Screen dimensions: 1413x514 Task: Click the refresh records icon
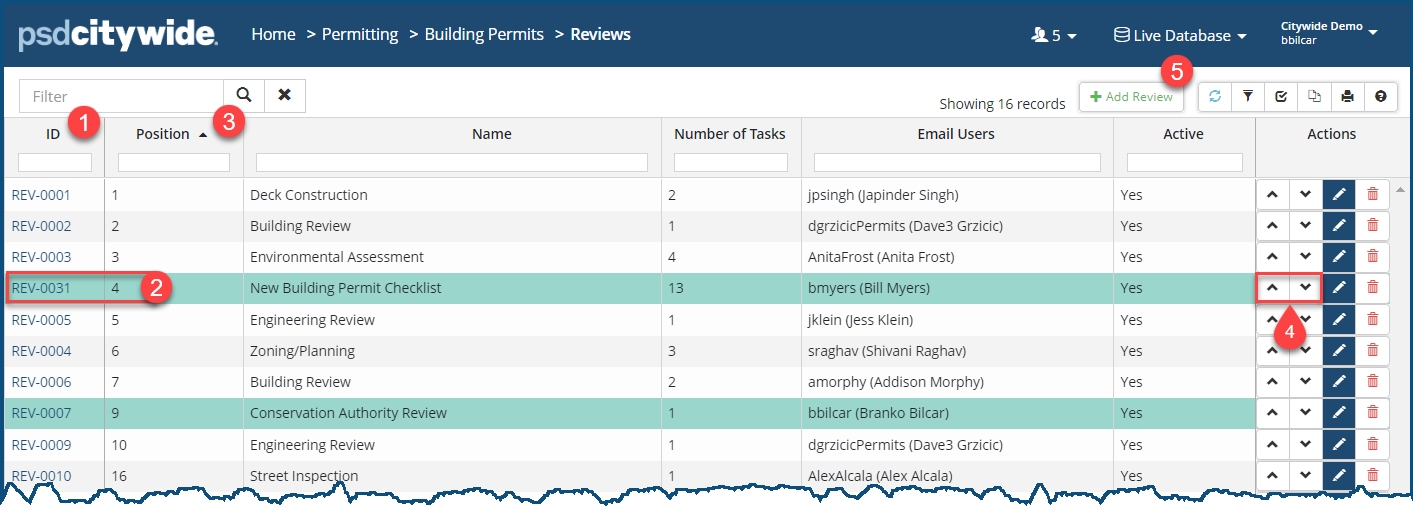pyautogui.click(x=1215, y=97)
